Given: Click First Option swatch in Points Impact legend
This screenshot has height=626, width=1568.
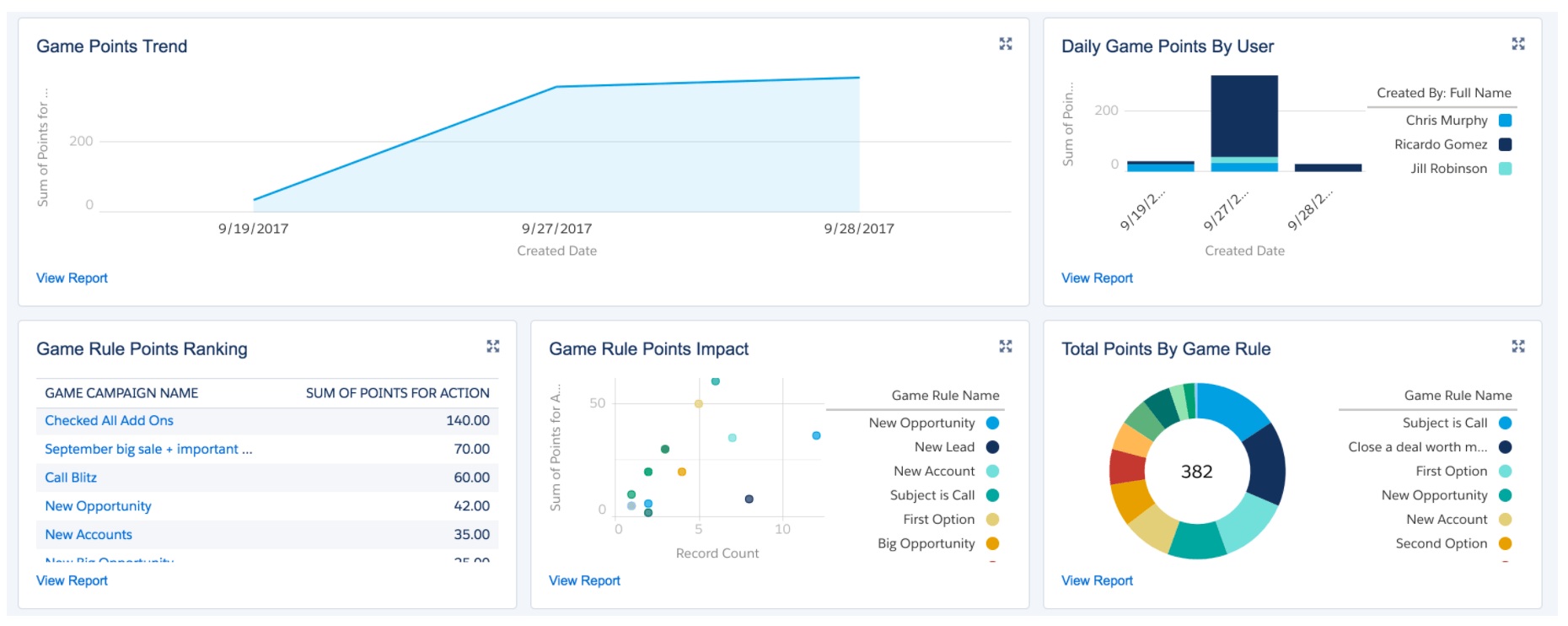Looking at the screenshot, I should click(x=992, y=520).
